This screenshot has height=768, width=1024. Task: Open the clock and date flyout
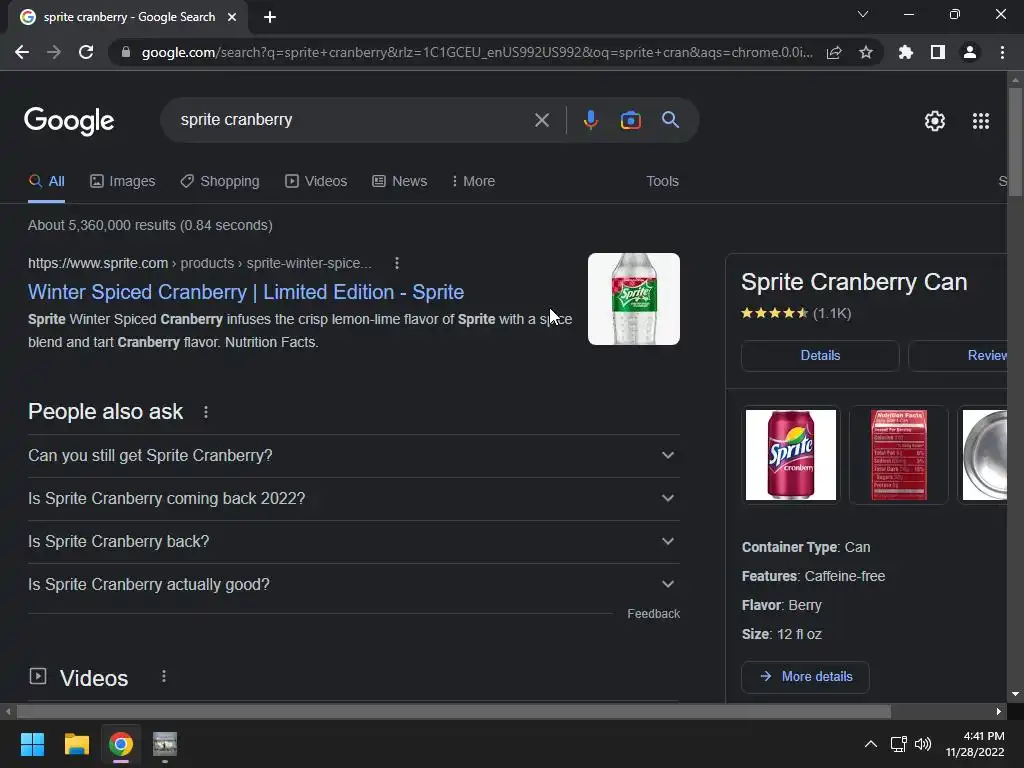tap(975, 744)
